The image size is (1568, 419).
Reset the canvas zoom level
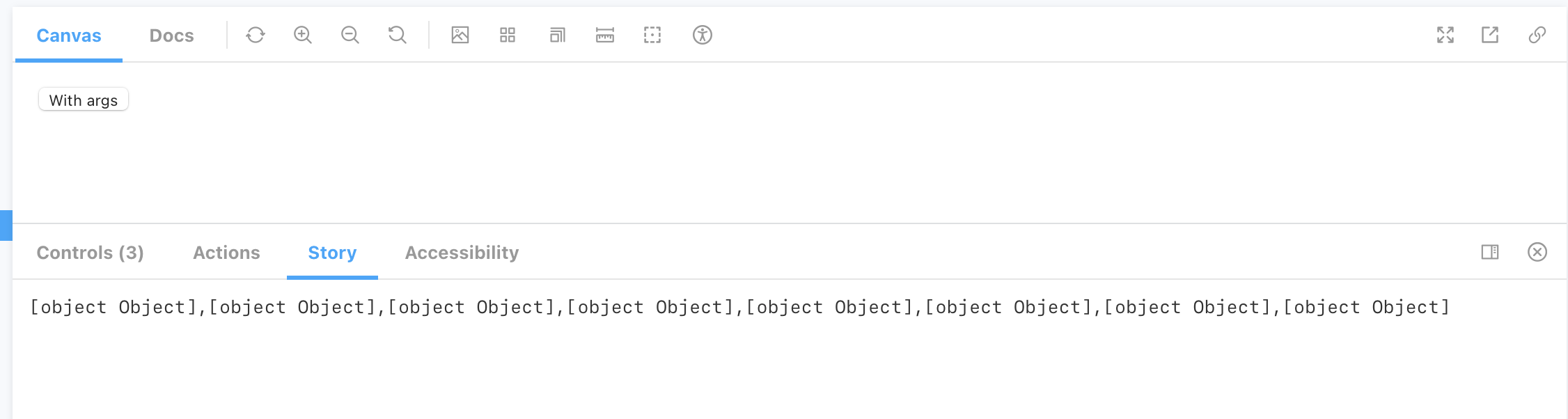pos(397,34)
